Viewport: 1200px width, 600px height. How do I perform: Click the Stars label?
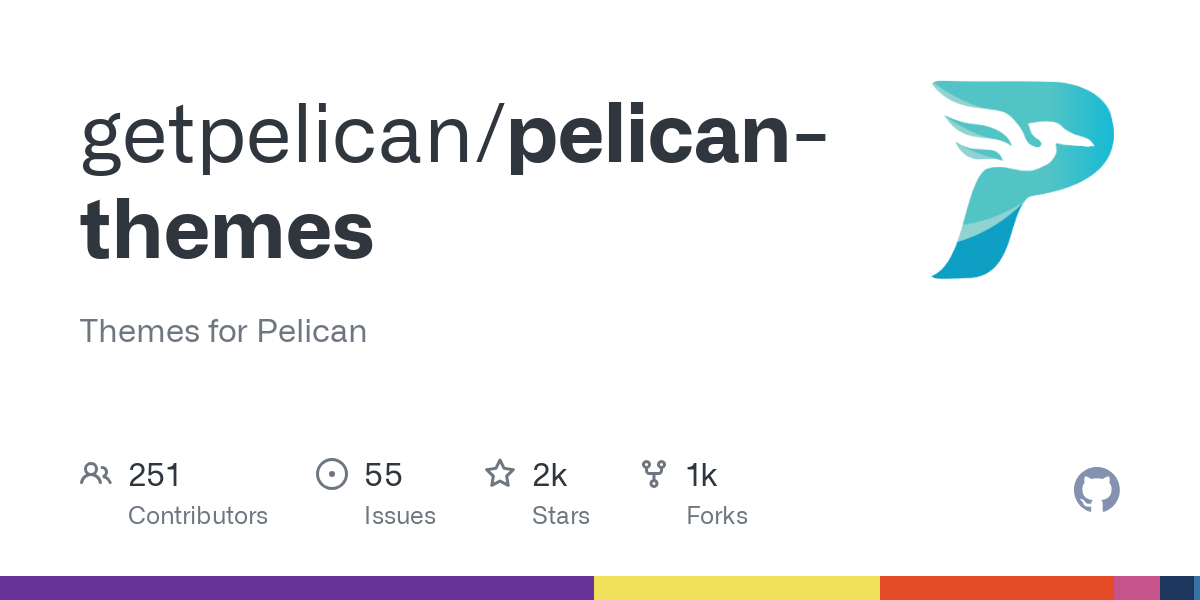(561, 516)
